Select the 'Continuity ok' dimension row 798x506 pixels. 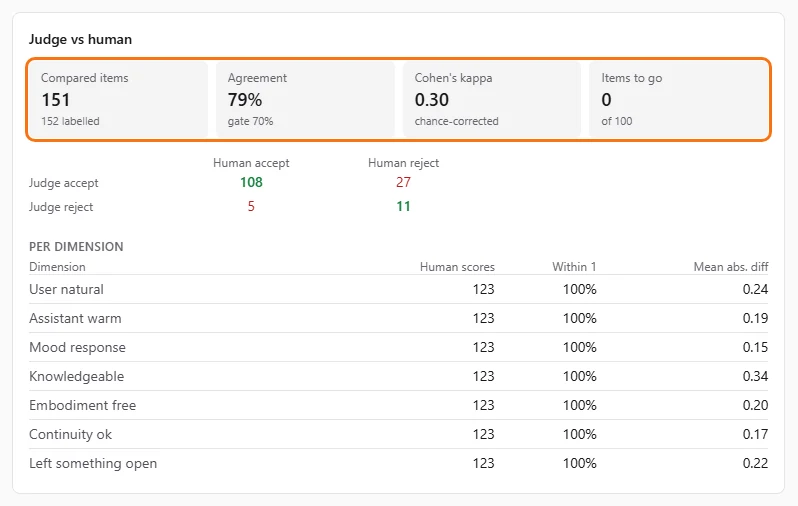coord(398,434)
